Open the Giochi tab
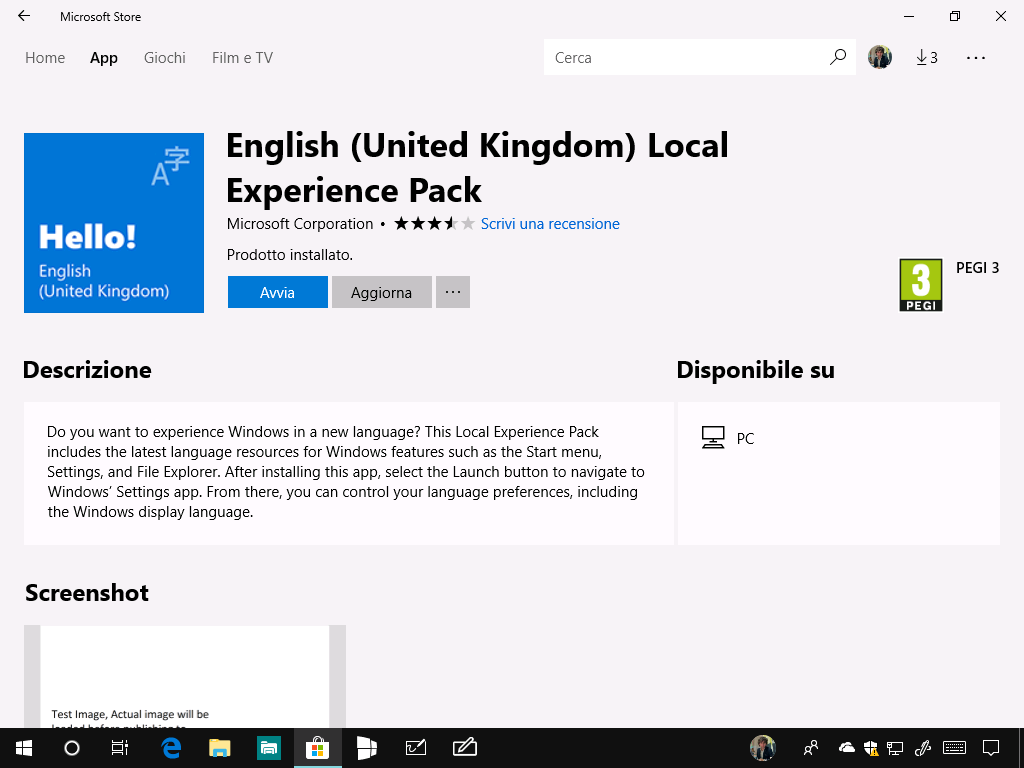The width and height of the screenshot is (1024, 768). (165, 57)
